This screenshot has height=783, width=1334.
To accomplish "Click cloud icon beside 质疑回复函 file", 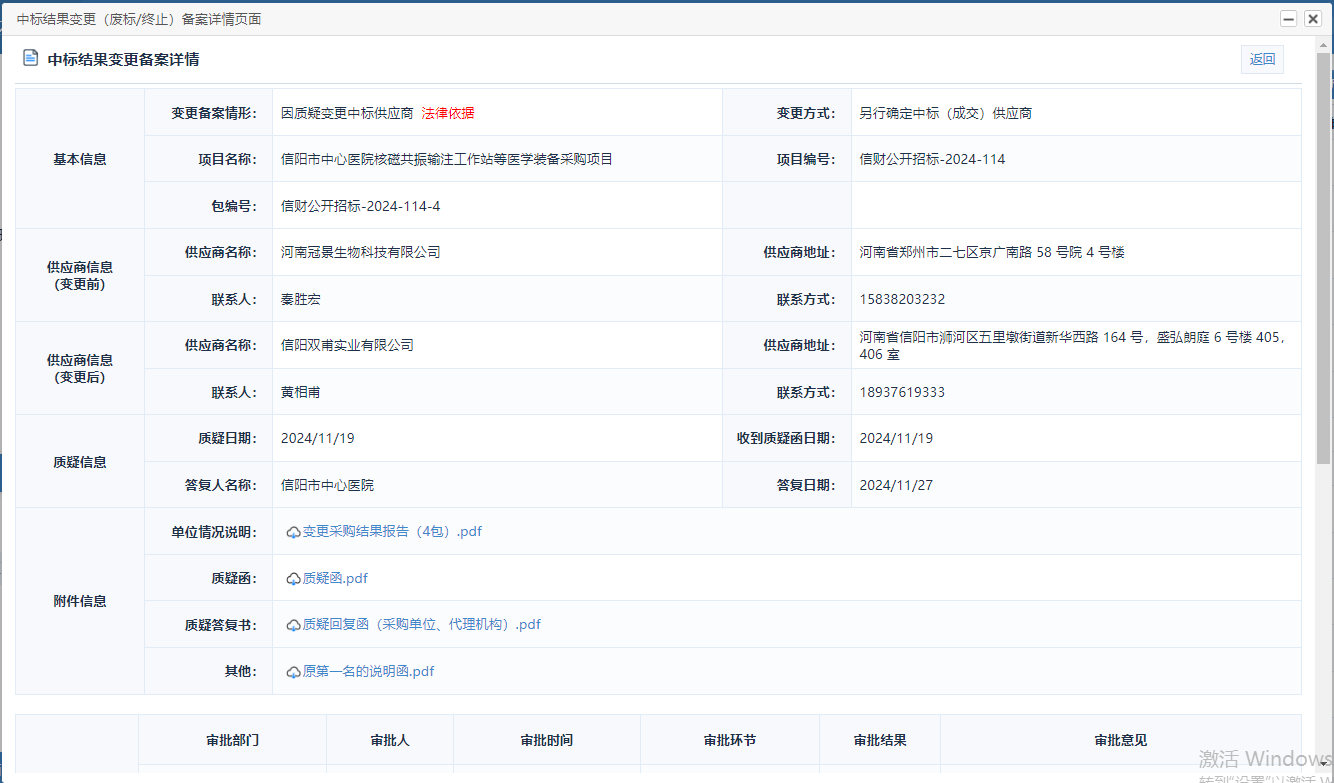I will pos(293,626).
